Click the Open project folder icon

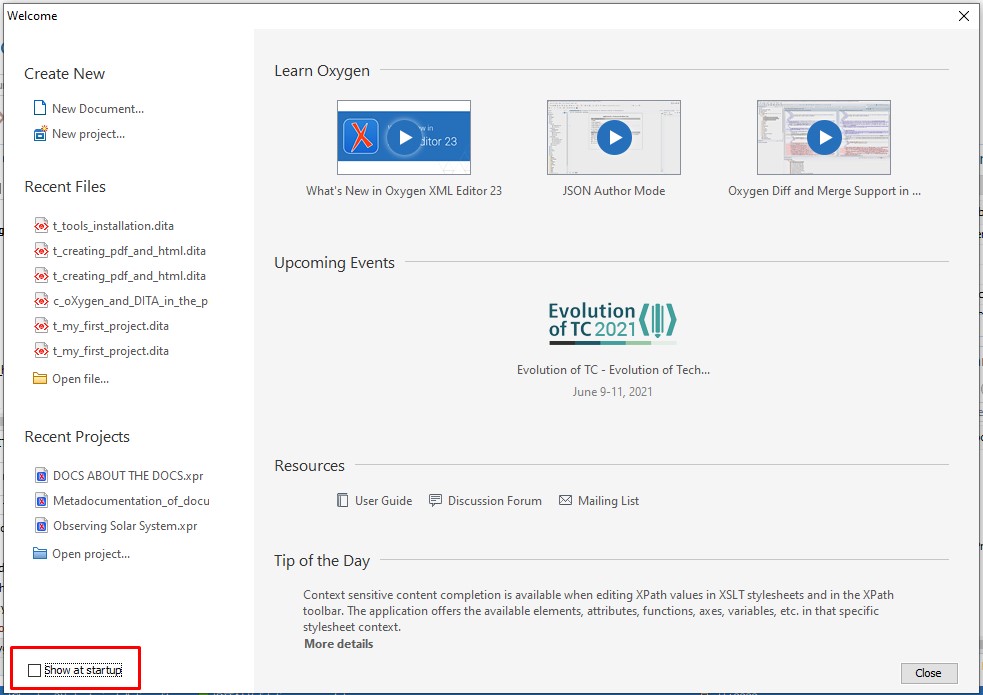[x=40, y=553]
